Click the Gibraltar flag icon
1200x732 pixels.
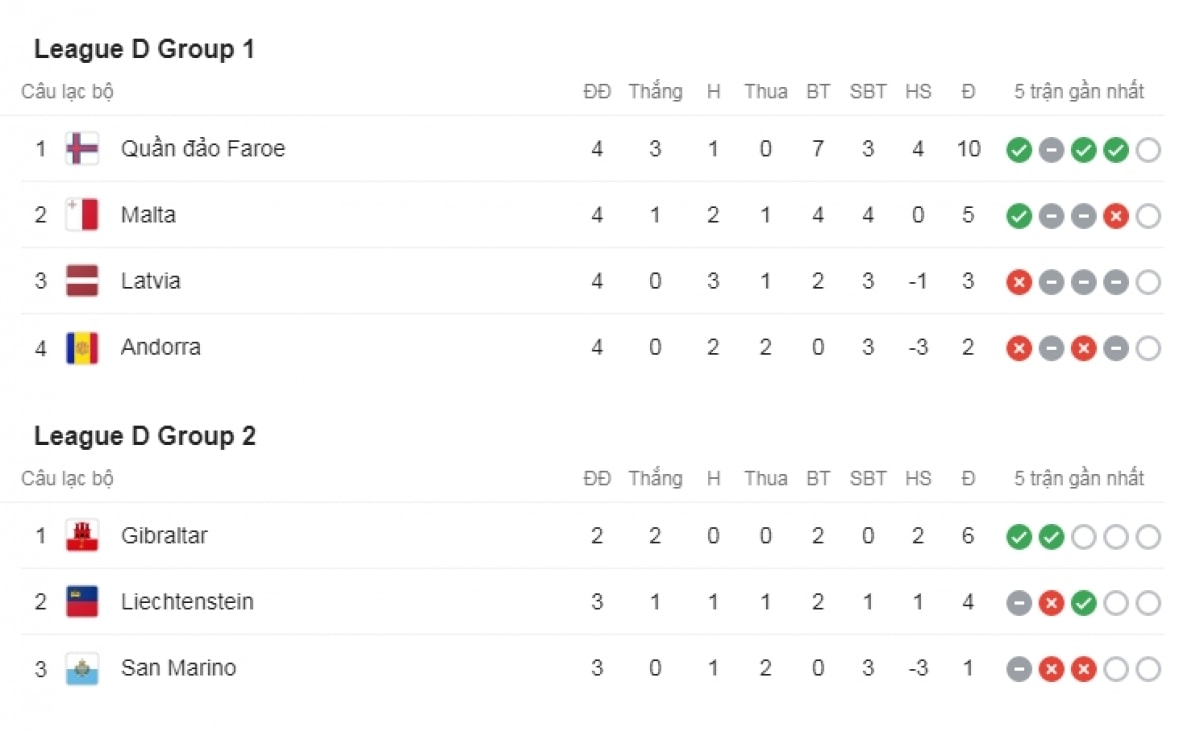point(82,536)
